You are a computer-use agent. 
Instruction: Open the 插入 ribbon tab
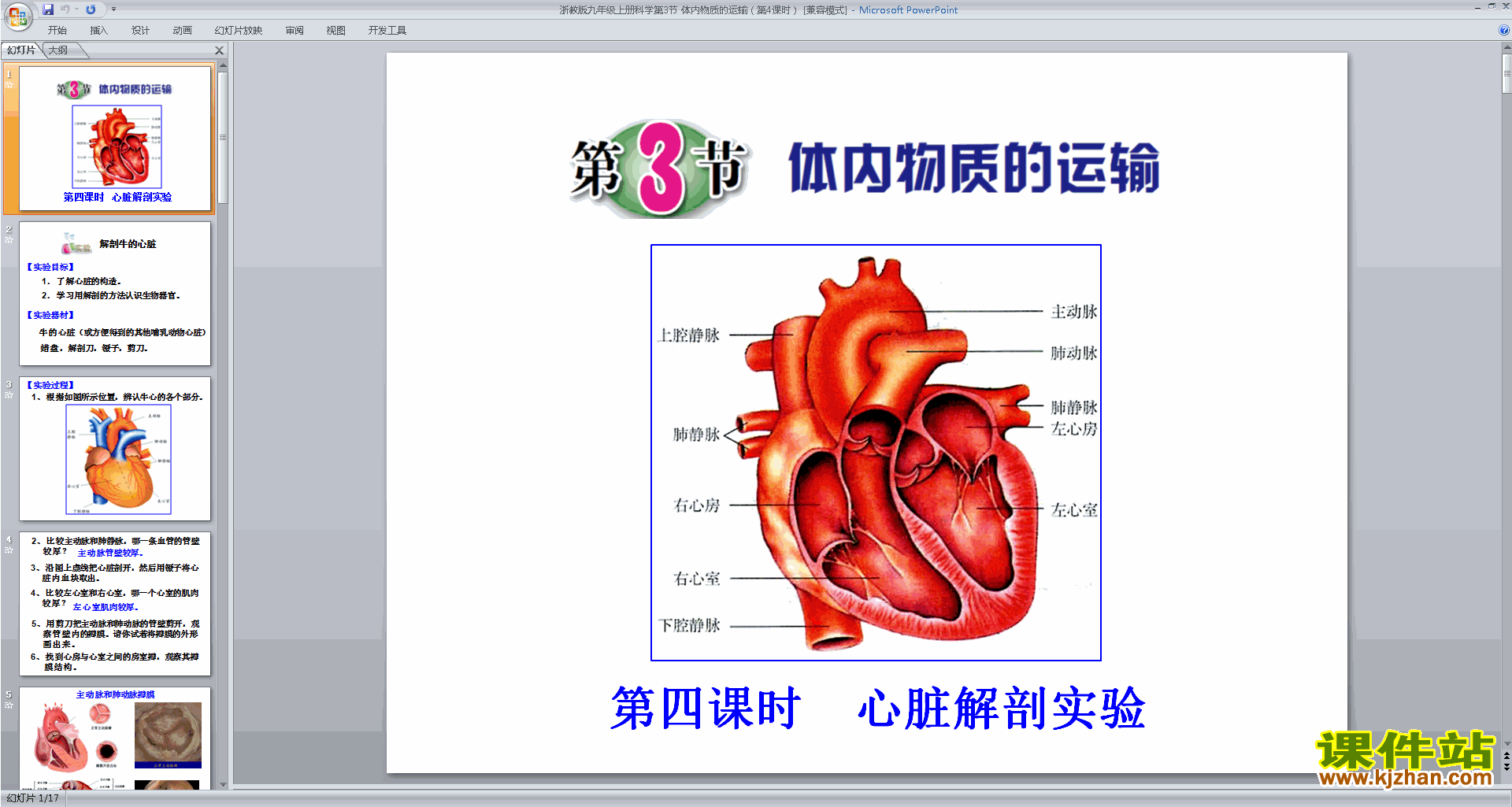pos(98,31)
